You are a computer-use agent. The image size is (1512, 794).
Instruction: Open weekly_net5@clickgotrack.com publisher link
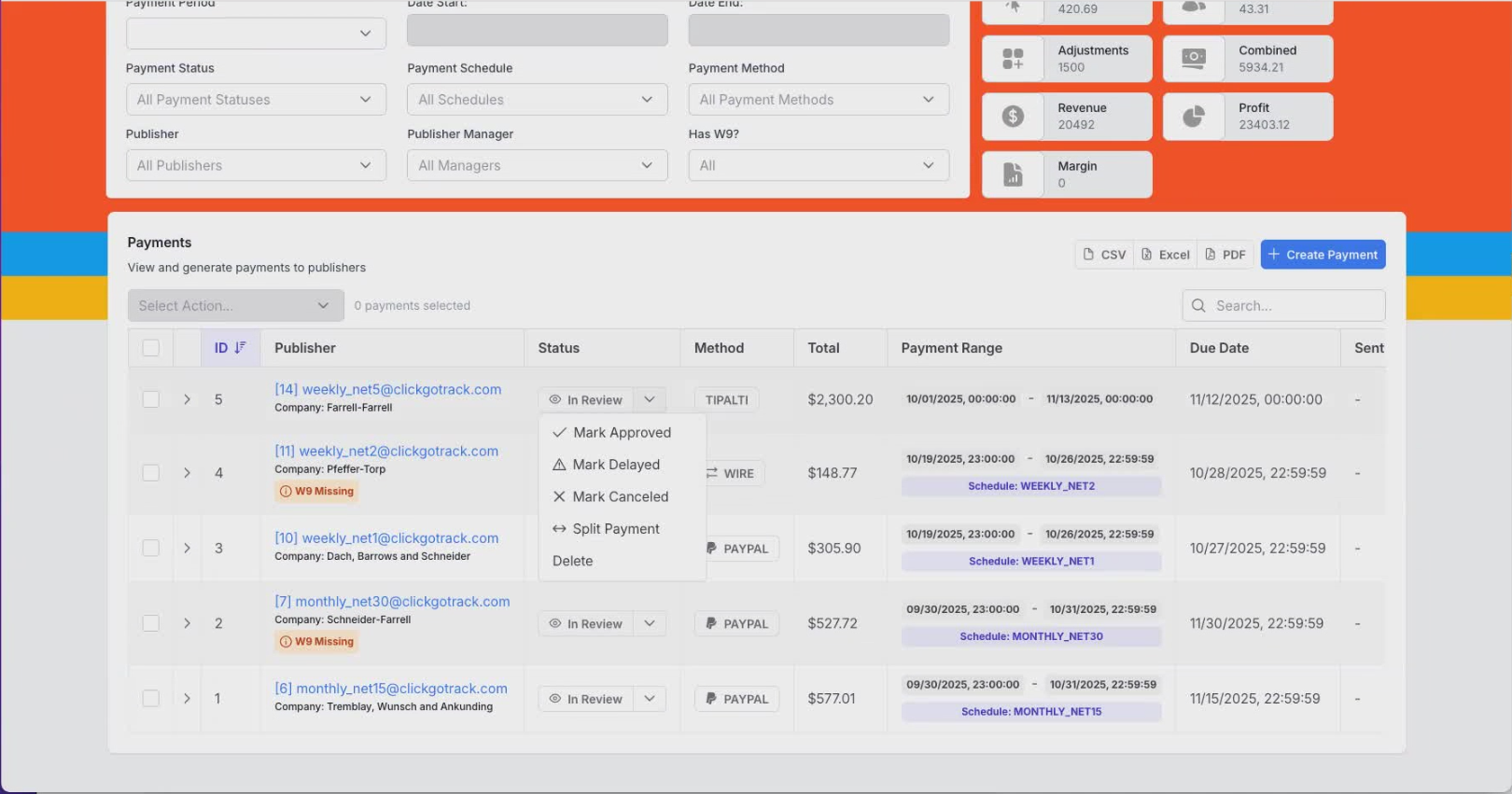pos(387,390)
